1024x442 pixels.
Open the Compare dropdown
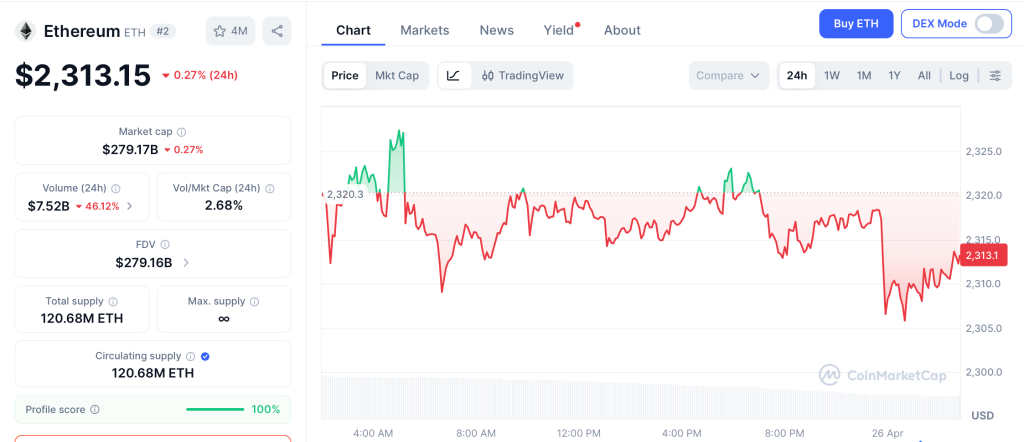click(x=729, y=76)
